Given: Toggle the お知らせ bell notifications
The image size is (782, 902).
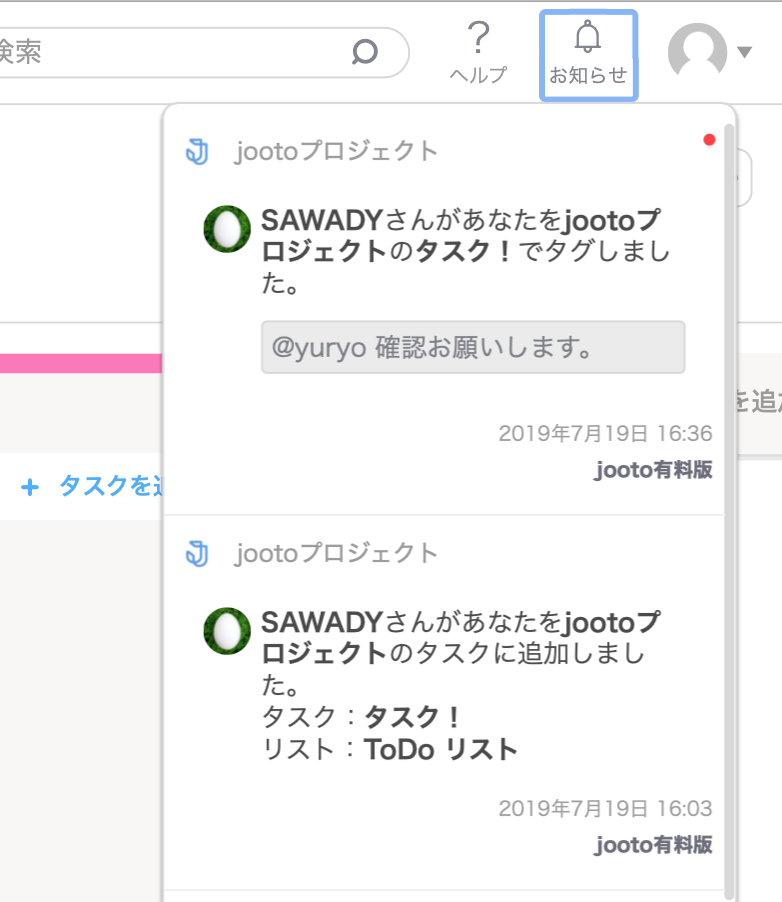Looking at the screenshot, I should tap(588, 55).
